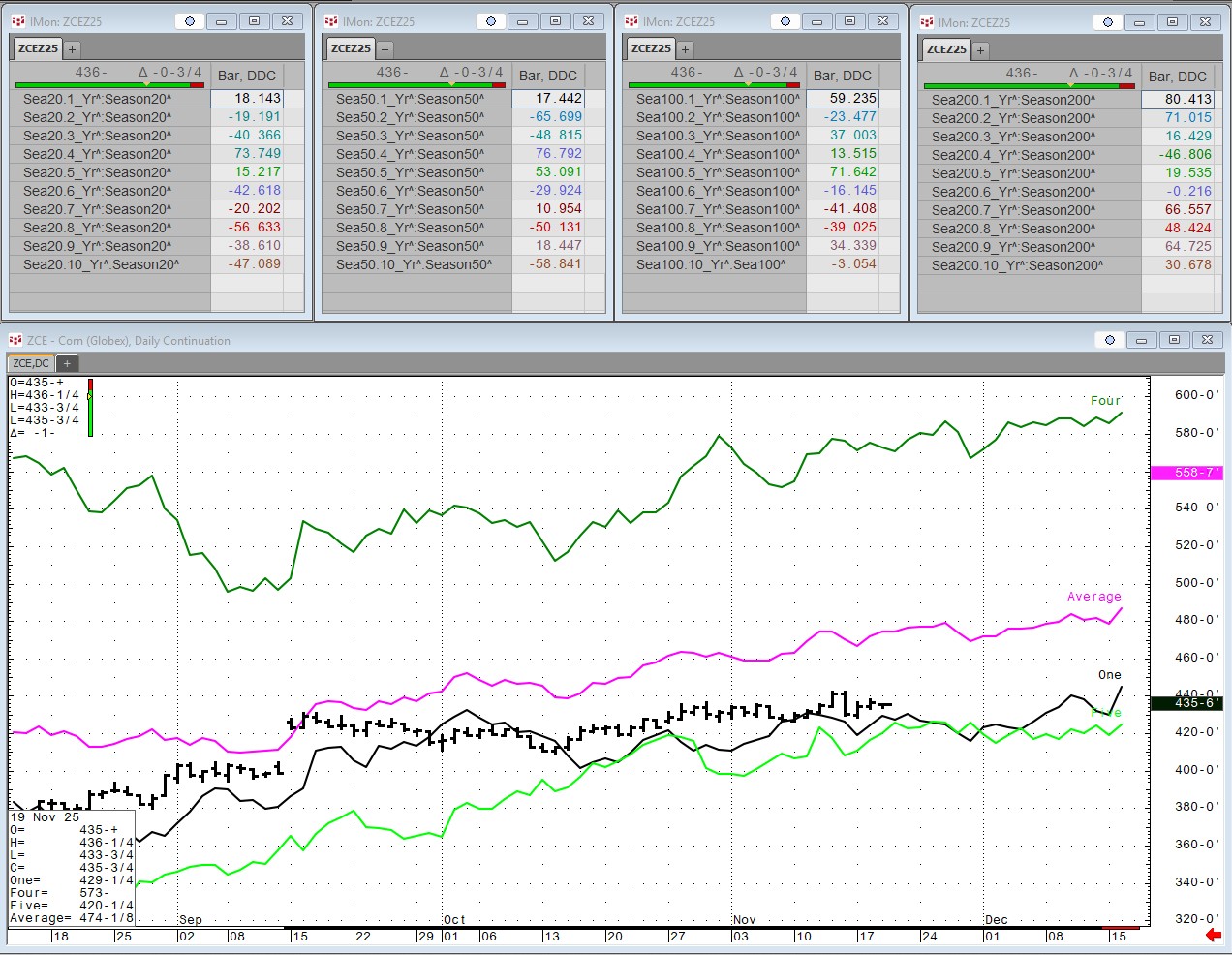This screenshot has width=1232, height=955.
Task: Add a new tab next to ZCE,DC
Action: pos(67,363)
